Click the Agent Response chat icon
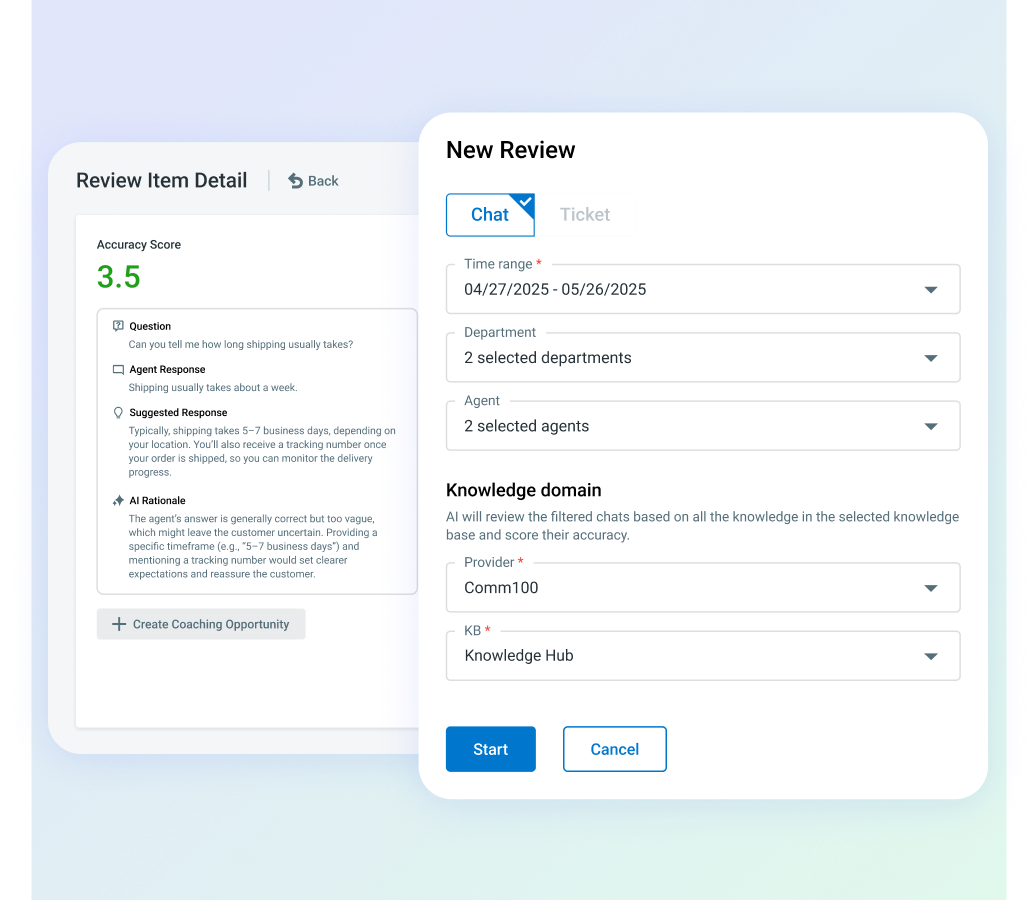1036x900 pixels. (118, 370)
